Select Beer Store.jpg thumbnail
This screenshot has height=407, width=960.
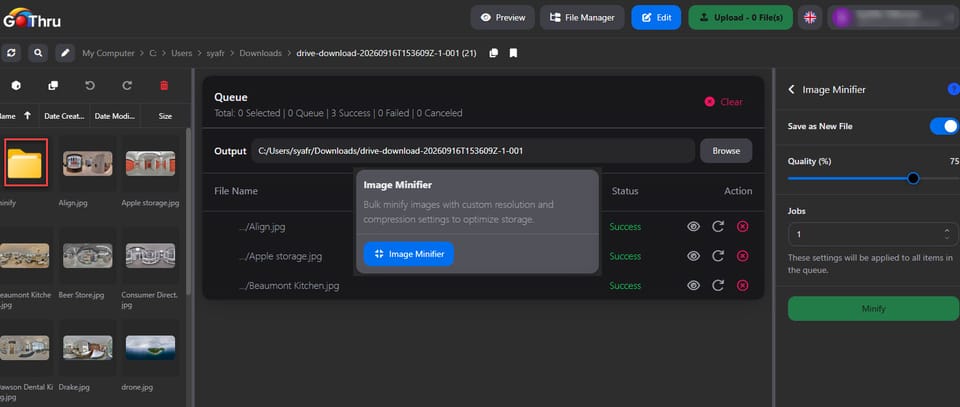tap(88, 256)
